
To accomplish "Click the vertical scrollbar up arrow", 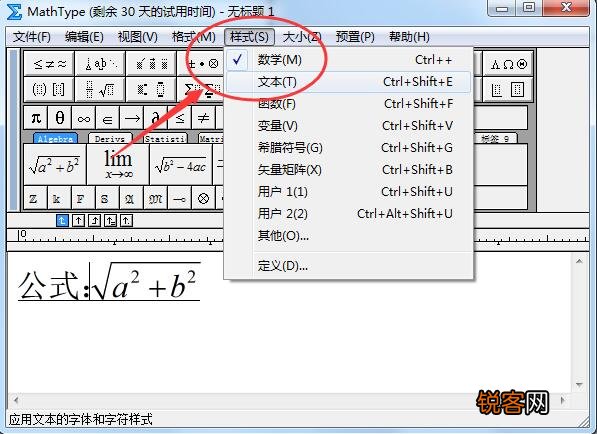I will (579, 262).
